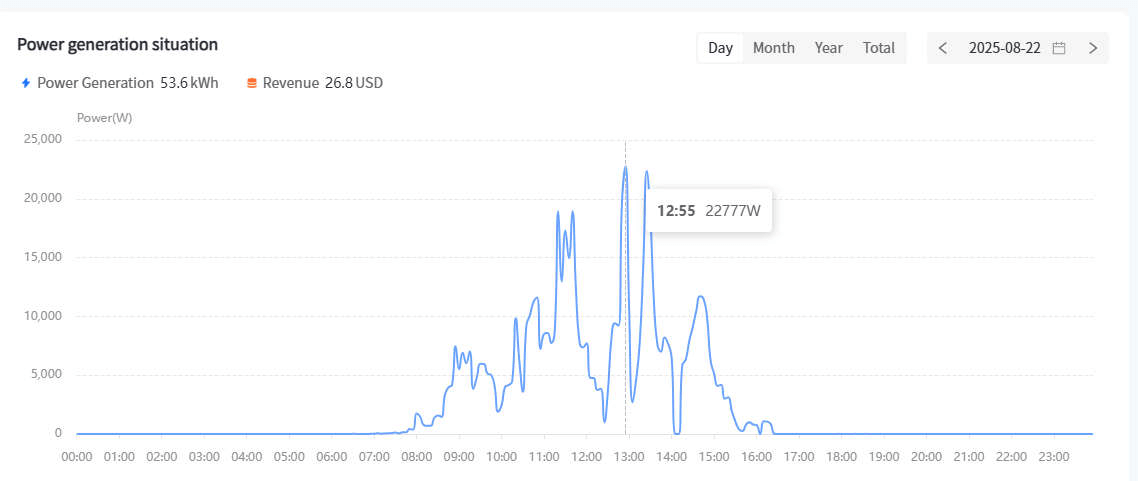Click the 08:00 x-axis label
The width and height of the screenshot is (1138, 481).
coord(417,457)
